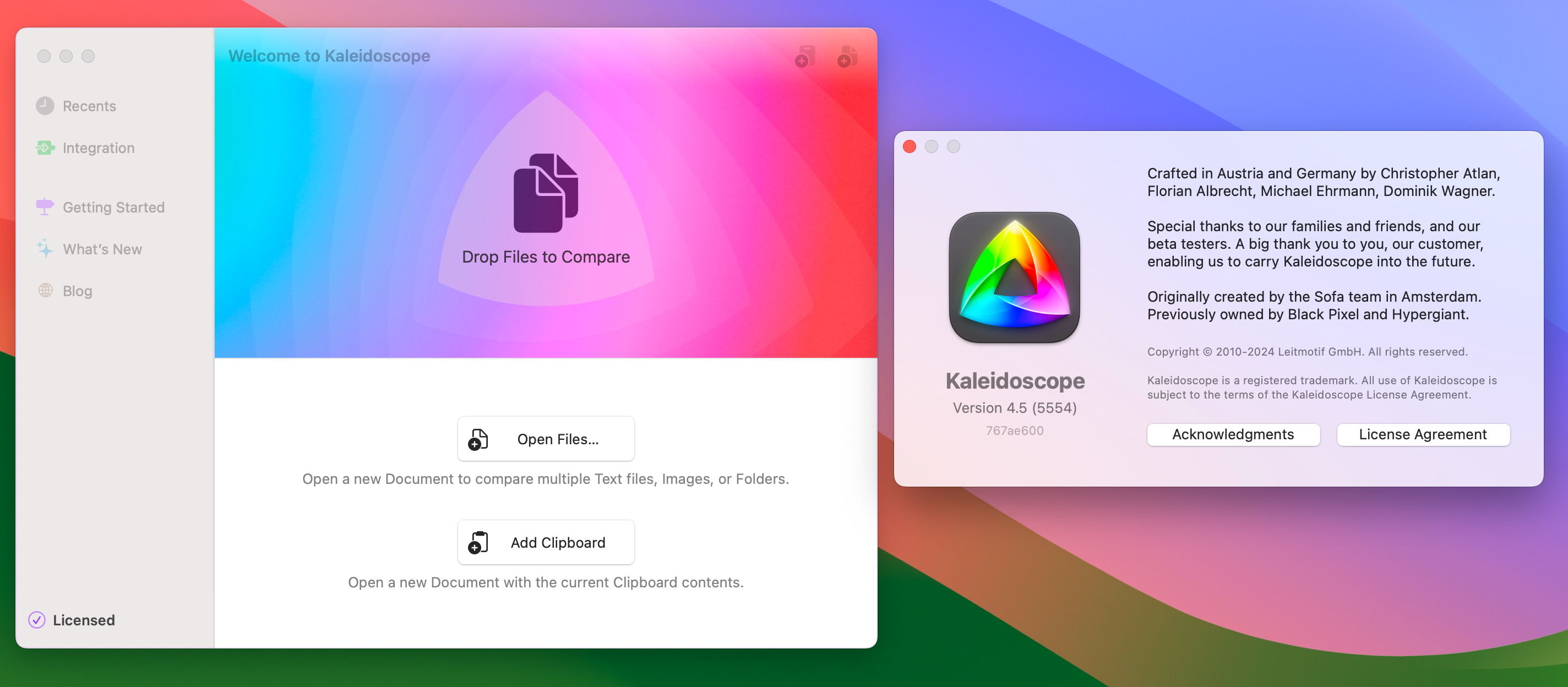Image resolution: width=1568 pixels, height=687 pixels.
Task: Click the 'Special thanks to our families' paragraph
Action: [1315, 243]
